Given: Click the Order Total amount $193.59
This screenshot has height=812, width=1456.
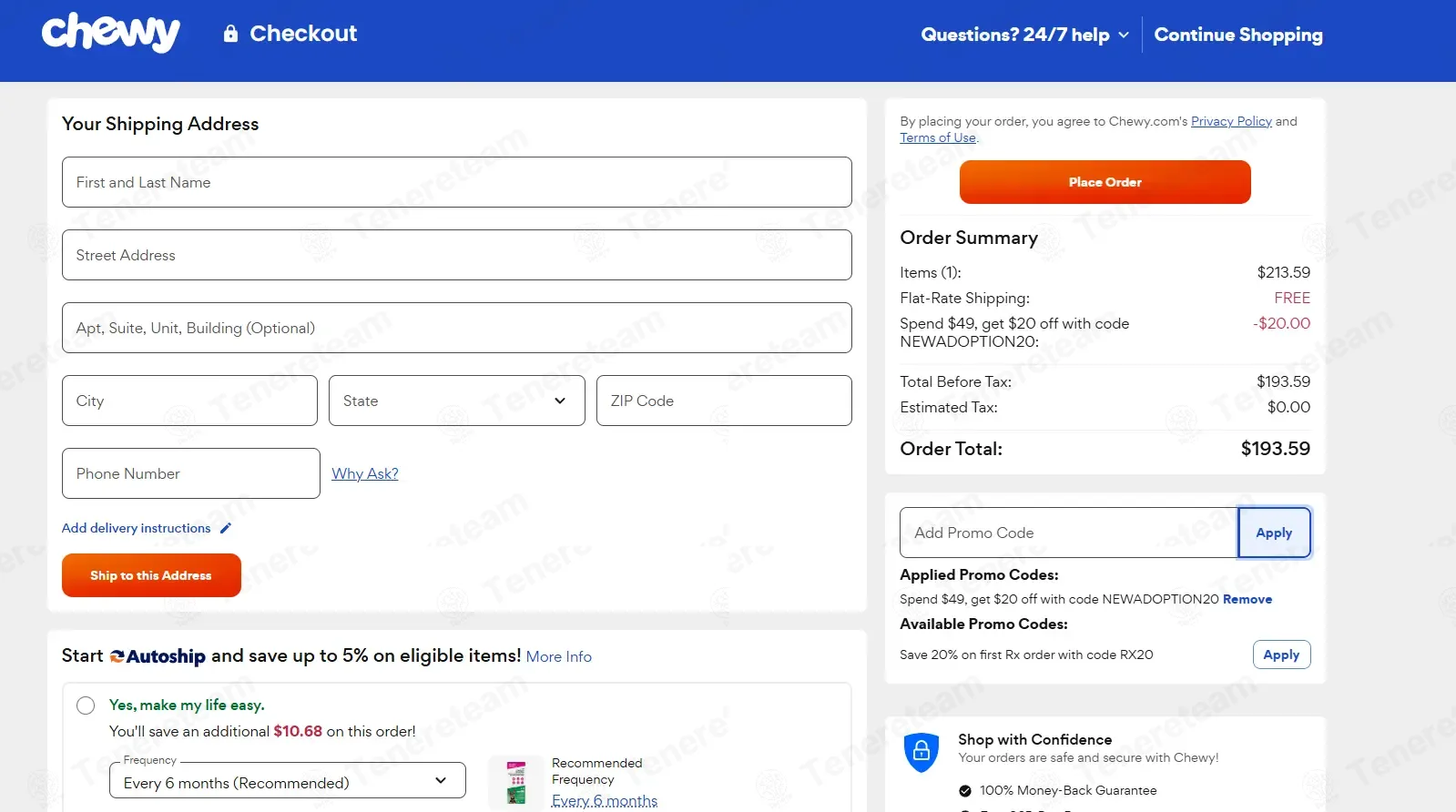Looking at the screenshot, I should coord(1276,449).
